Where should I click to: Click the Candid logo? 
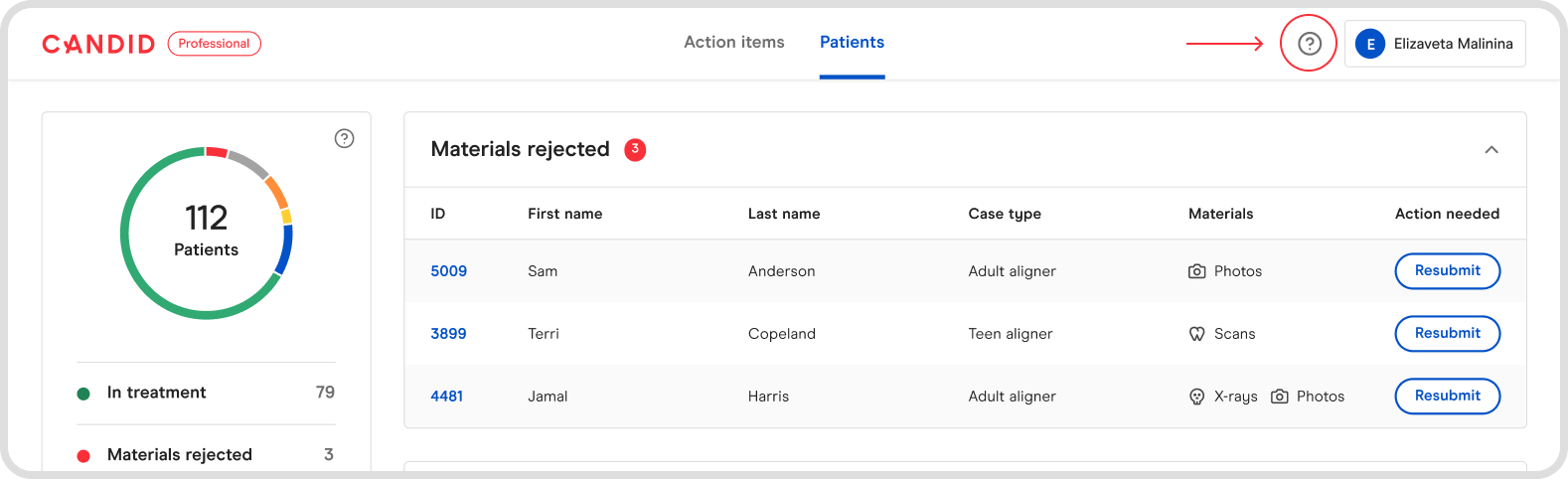pyautogui.click(x=98, y=44)
